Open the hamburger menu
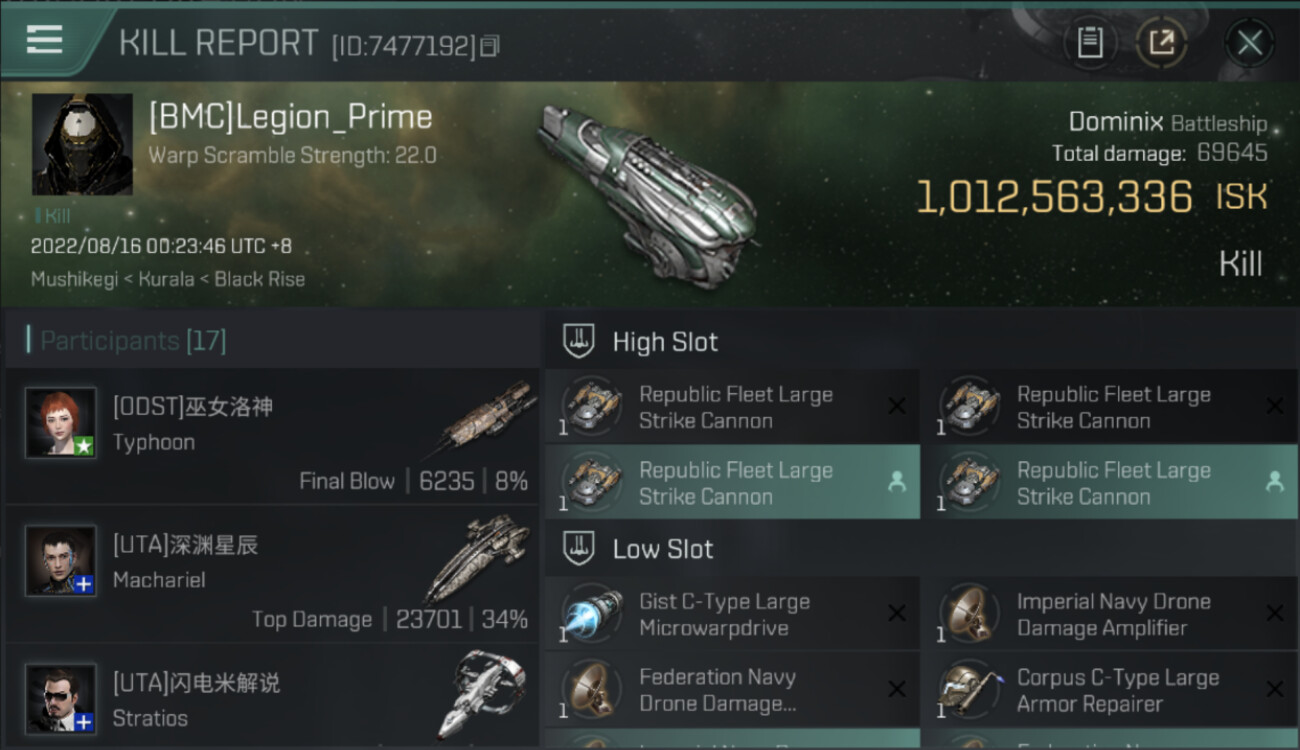1300x750 pixels. tap(45, 40)
